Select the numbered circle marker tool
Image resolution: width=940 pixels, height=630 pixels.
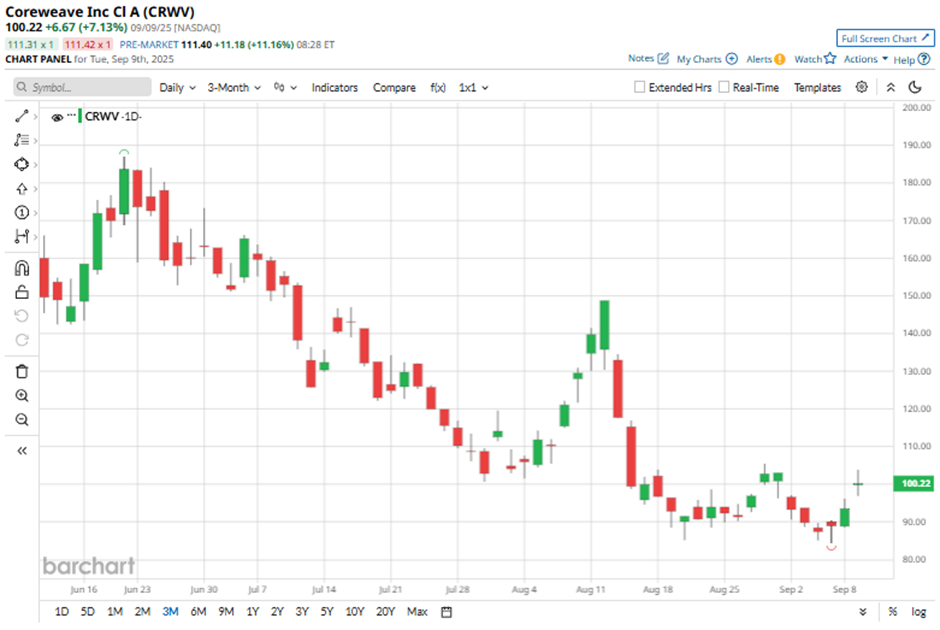tap(22, 213)
